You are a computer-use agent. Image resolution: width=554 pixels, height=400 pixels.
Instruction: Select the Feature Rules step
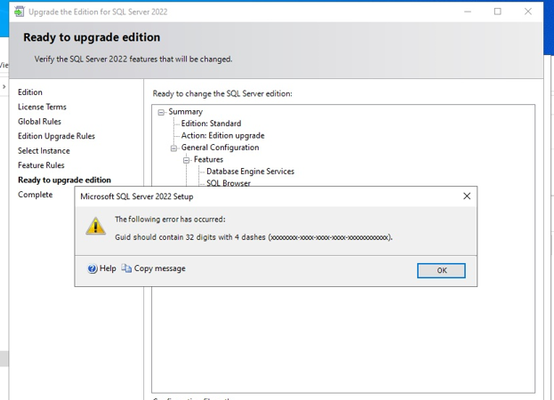(41, 165)
